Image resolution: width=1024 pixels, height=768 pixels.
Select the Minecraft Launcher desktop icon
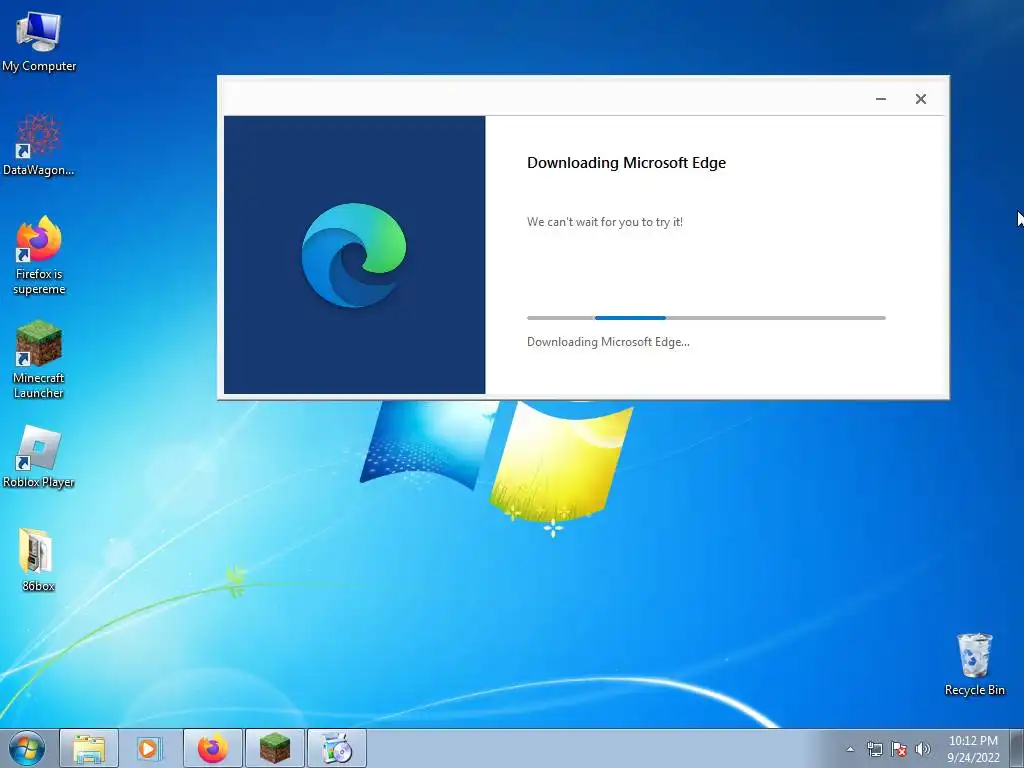(39, 359)
